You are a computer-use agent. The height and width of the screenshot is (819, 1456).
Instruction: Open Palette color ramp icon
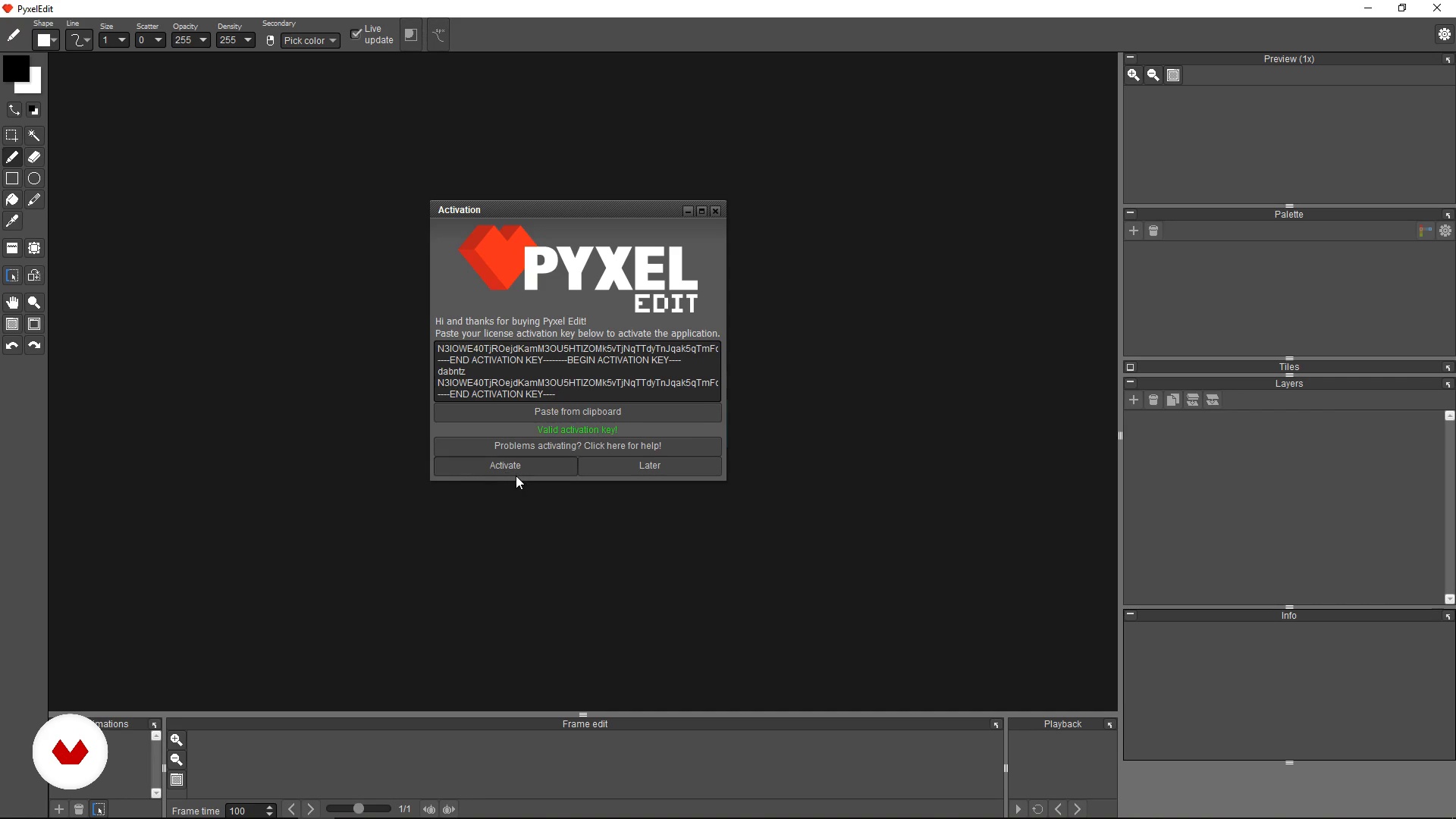click(x=1425, y=231)
